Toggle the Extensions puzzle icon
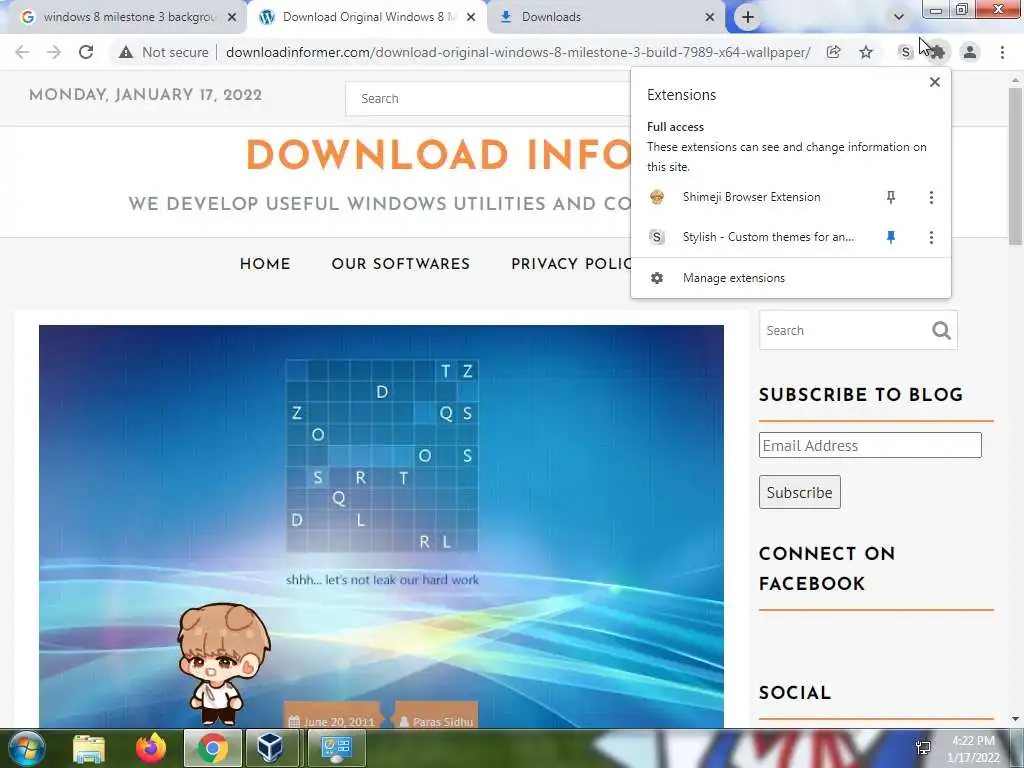Viewport: 1024px width, 768px height. tap(938, 52)
